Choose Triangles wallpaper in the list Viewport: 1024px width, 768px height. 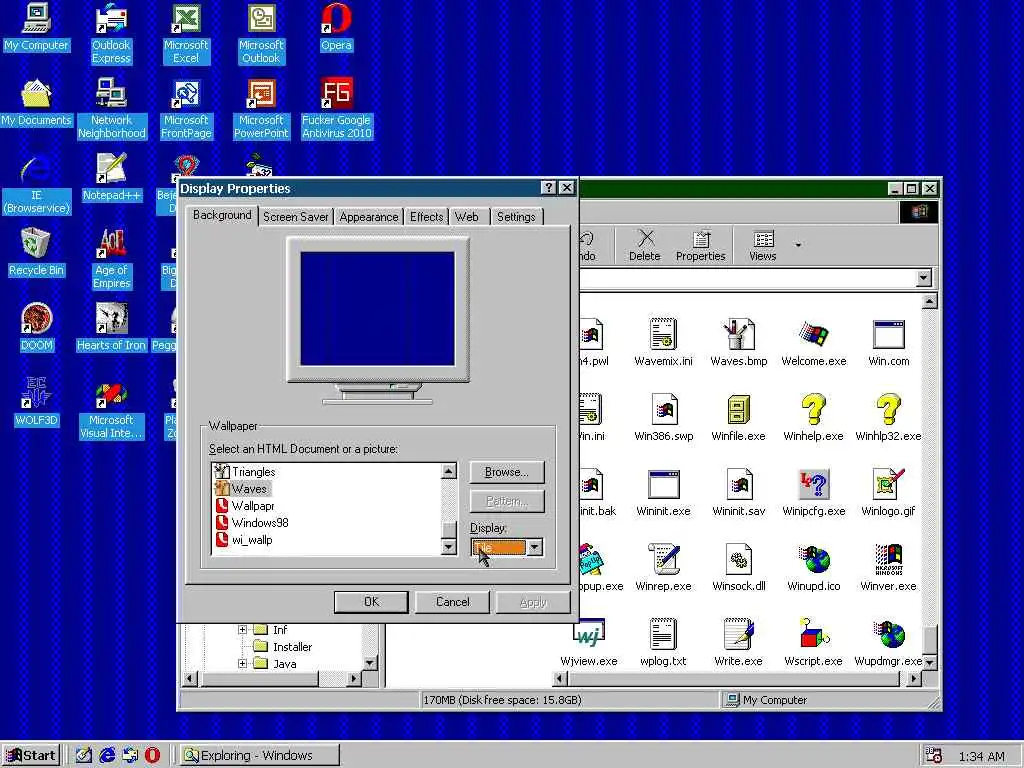[x=245, y=472]
